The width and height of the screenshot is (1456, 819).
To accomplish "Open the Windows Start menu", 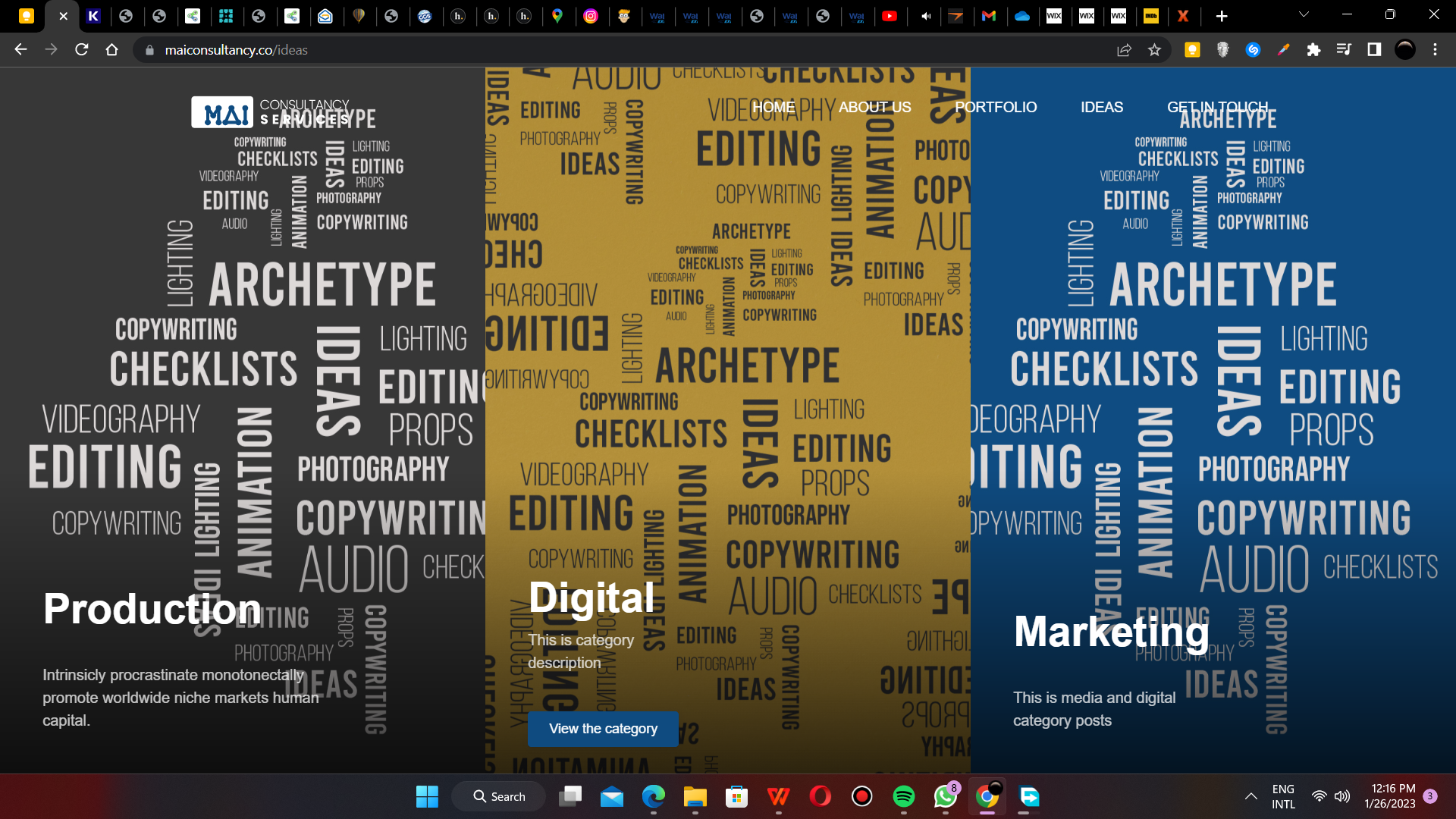I will pyautogui.click(x=427, y=796).
